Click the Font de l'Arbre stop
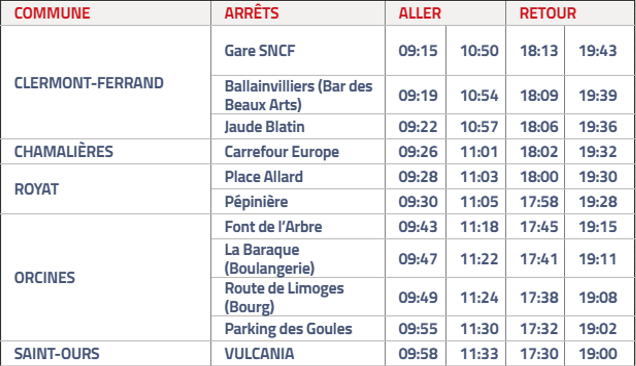 273,227
